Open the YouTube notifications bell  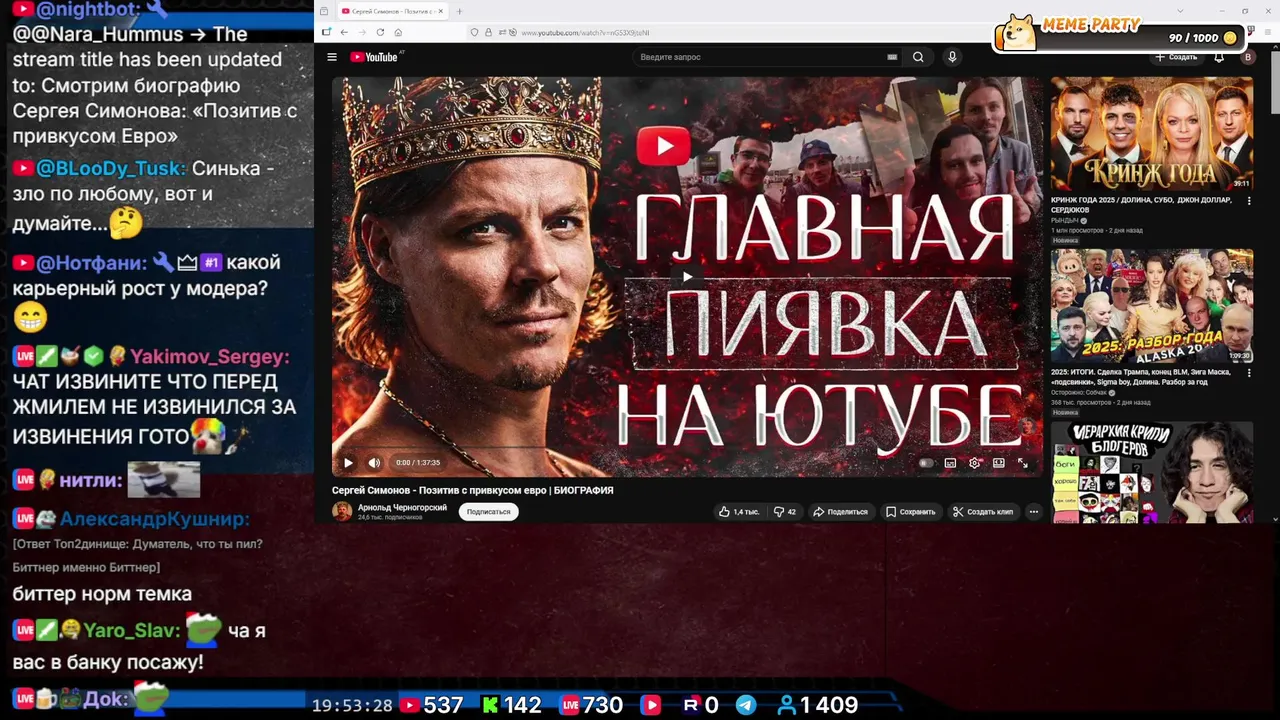(x=1219, y=57)
